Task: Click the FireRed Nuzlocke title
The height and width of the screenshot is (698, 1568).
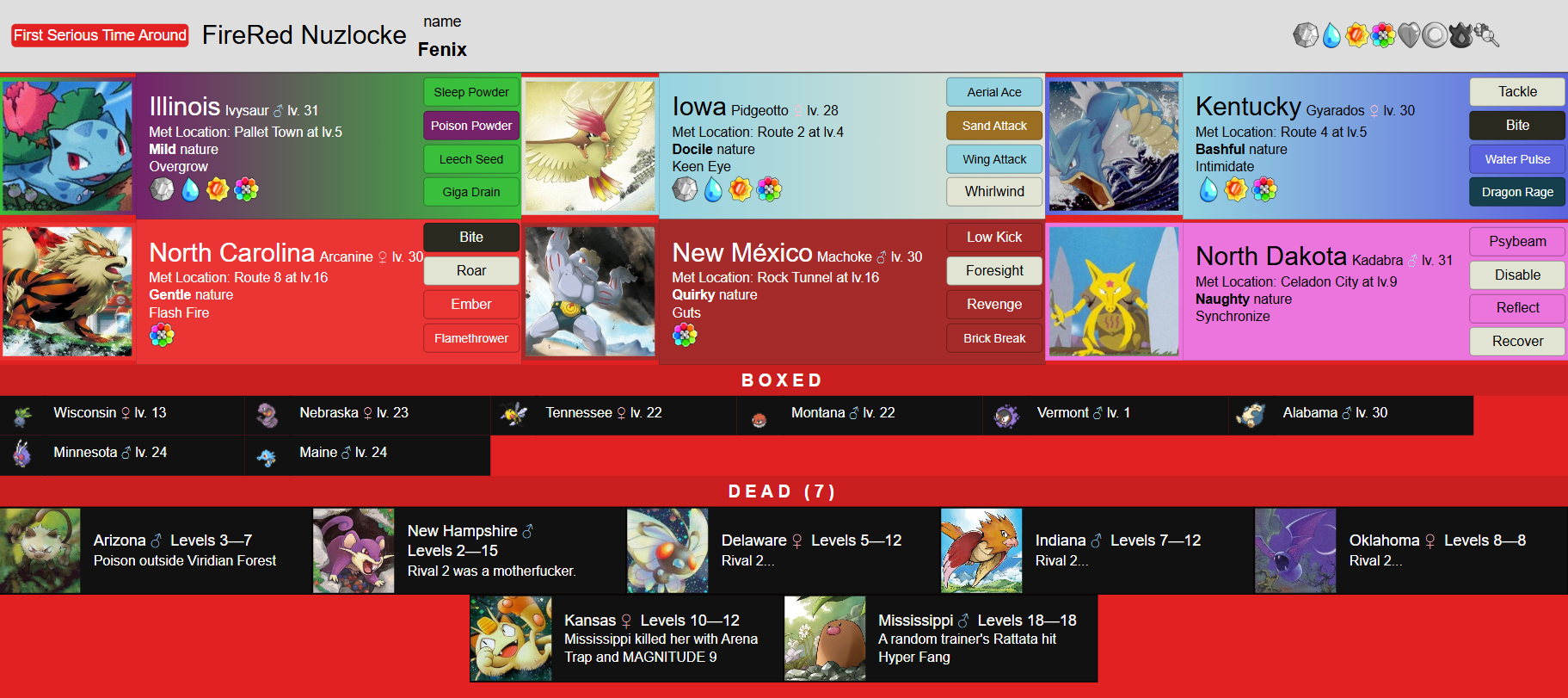Action: coord(304,35)
